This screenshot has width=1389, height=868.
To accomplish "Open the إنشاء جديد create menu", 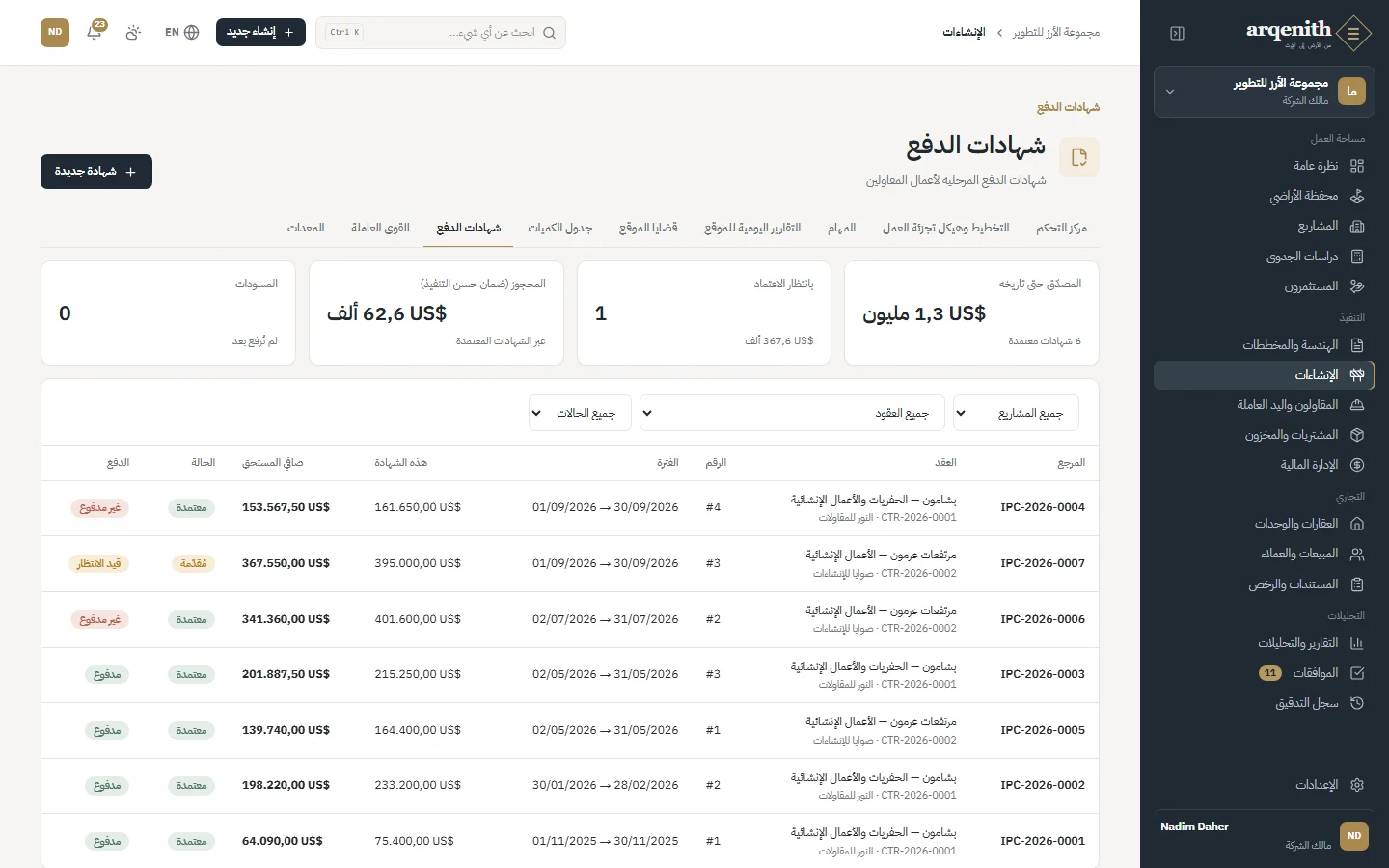I will [260, 32].
